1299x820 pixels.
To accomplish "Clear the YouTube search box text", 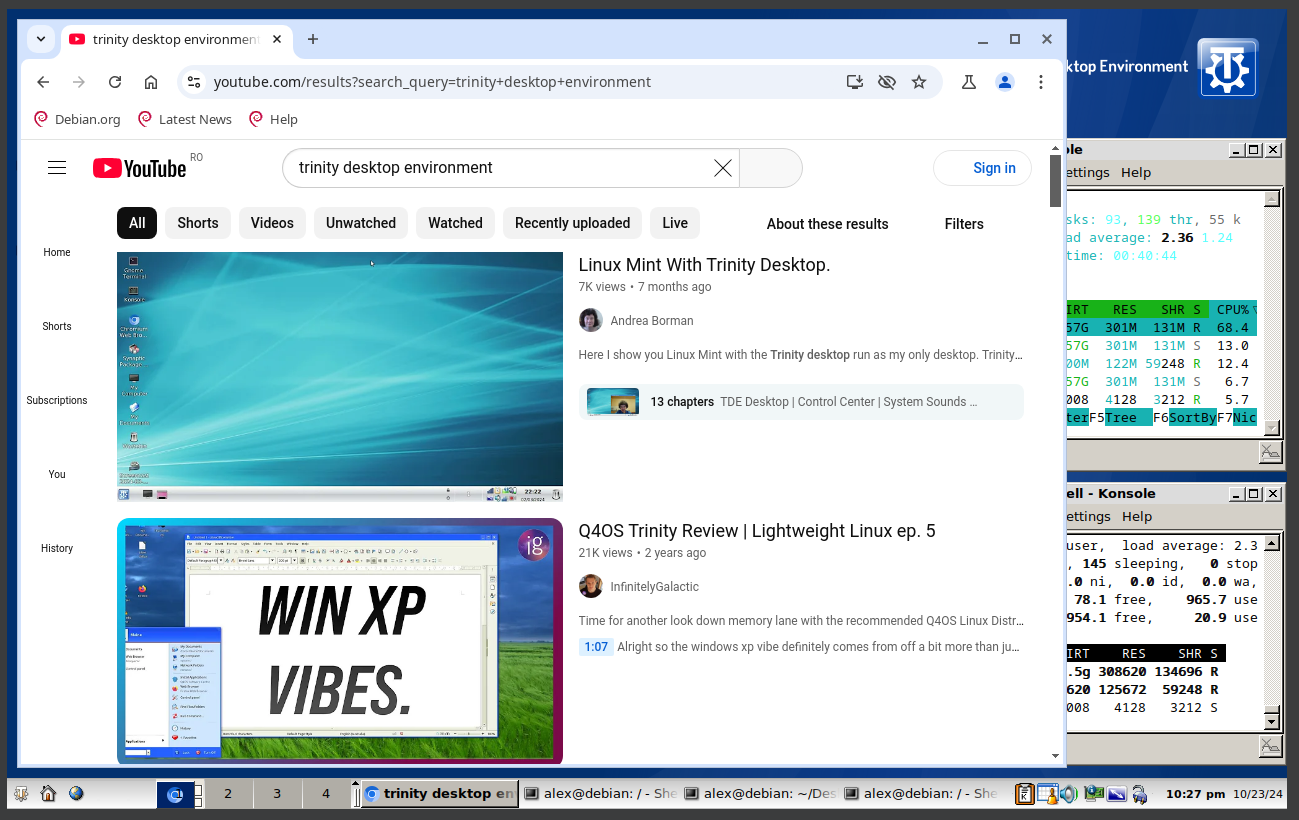I will click(x=722, y=168).
